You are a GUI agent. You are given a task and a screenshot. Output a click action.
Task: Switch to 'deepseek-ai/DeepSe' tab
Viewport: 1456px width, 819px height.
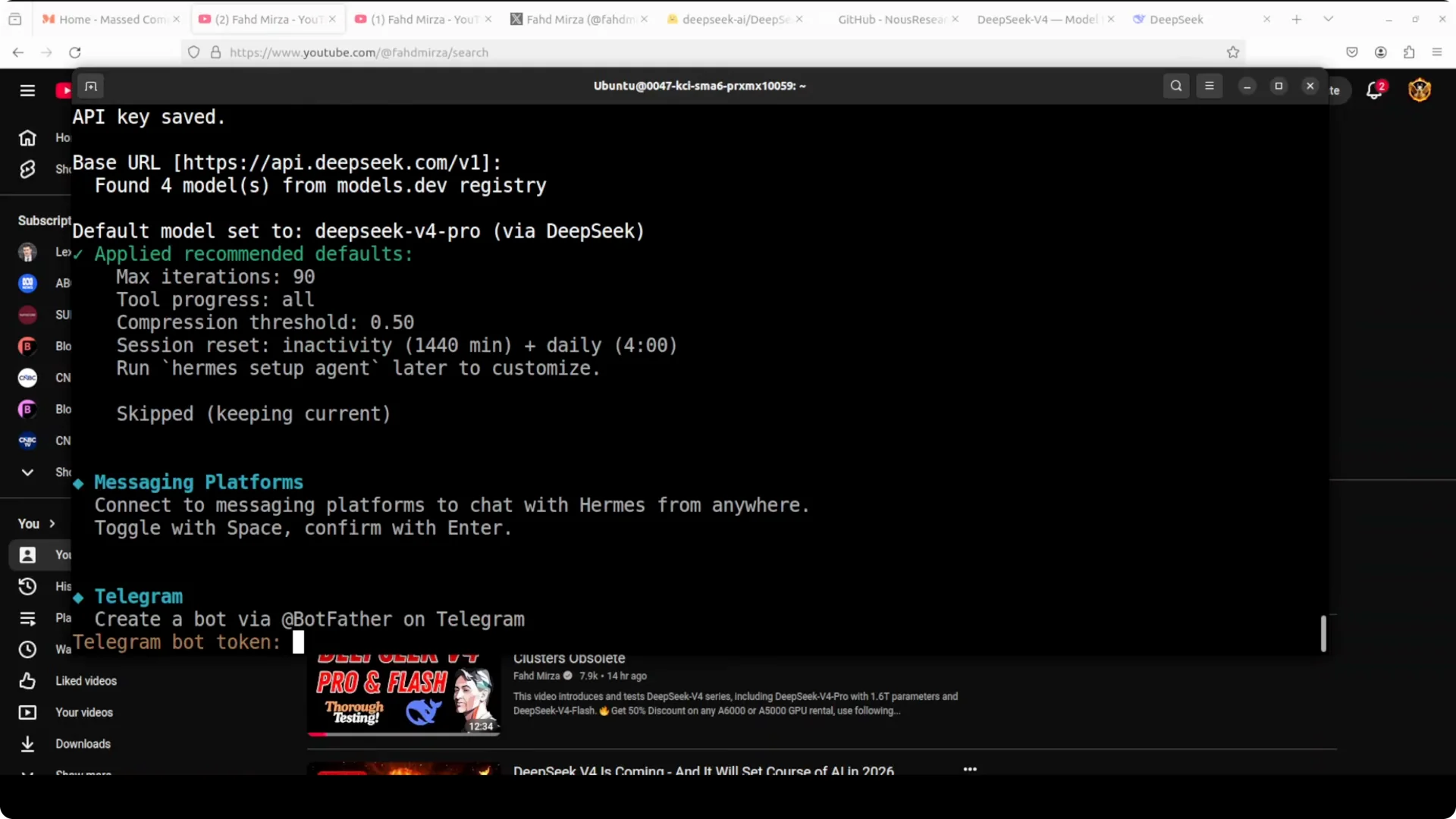(x=736, y=19)
